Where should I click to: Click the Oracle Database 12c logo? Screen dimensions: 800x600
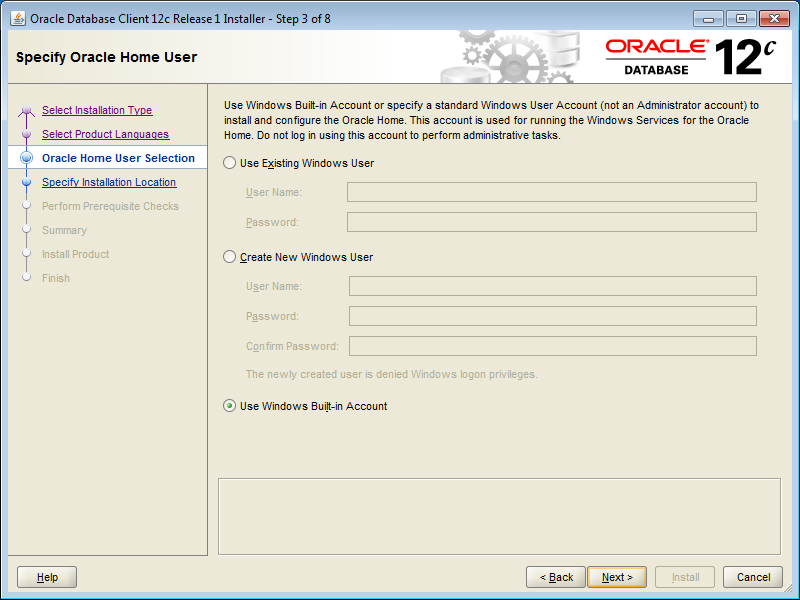[x=691, y=57]
